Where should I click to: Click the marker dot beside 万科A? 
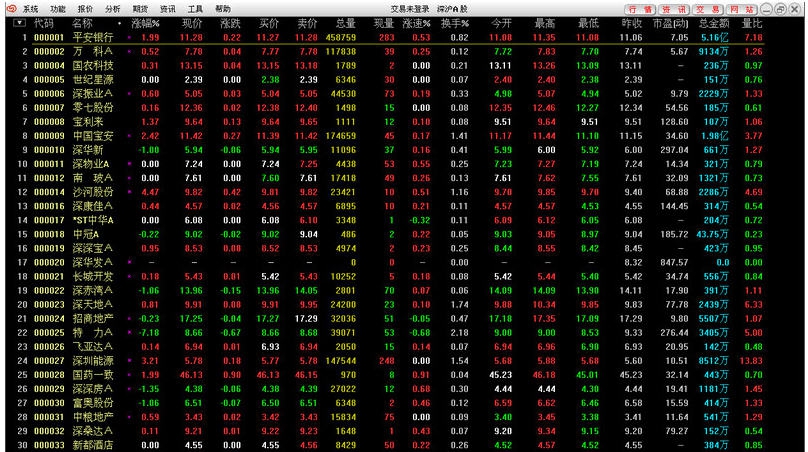pyautogui.click(x=129, y=50)
